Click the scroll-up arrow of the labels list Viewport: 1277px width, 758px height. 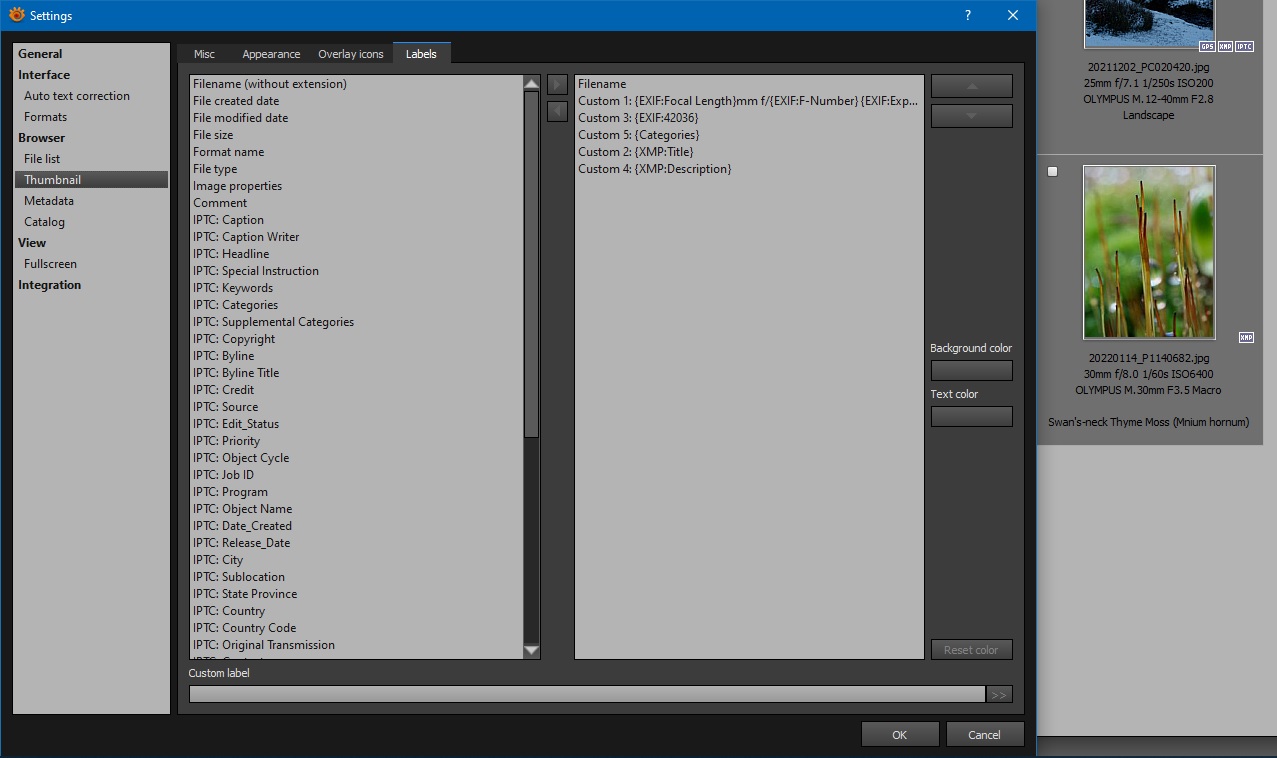(532, 84)
